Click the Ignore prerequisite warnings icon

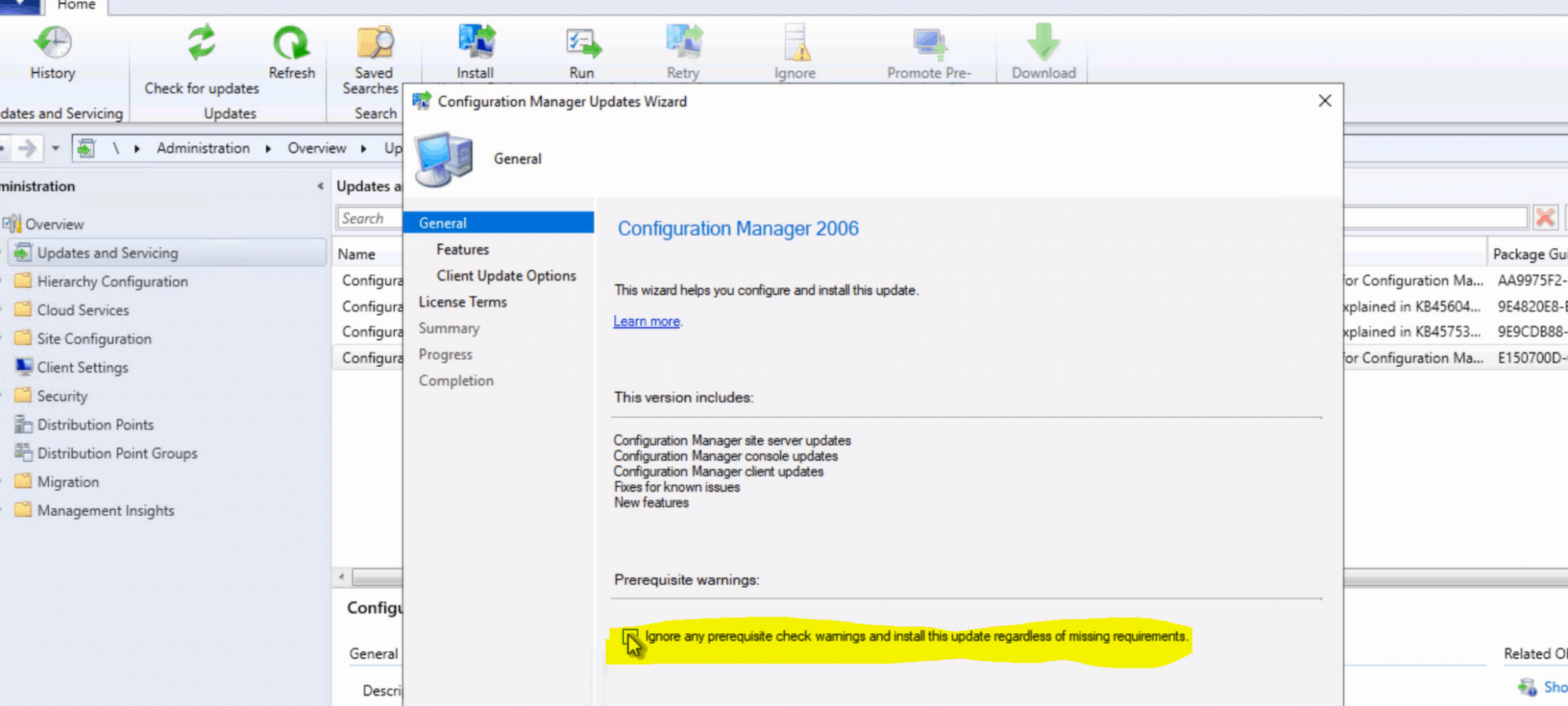pyautogui.click(x=796, y=42)
